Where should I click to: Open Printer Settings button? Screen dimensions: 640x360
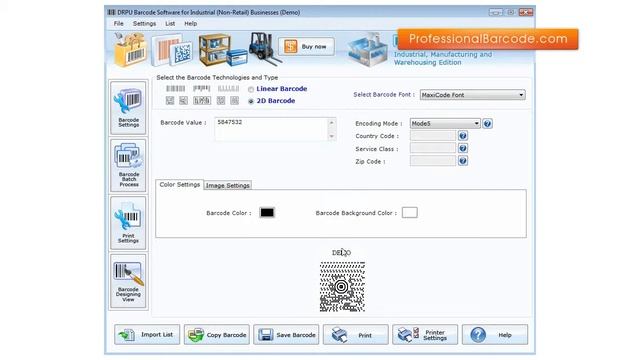[425, 335]
